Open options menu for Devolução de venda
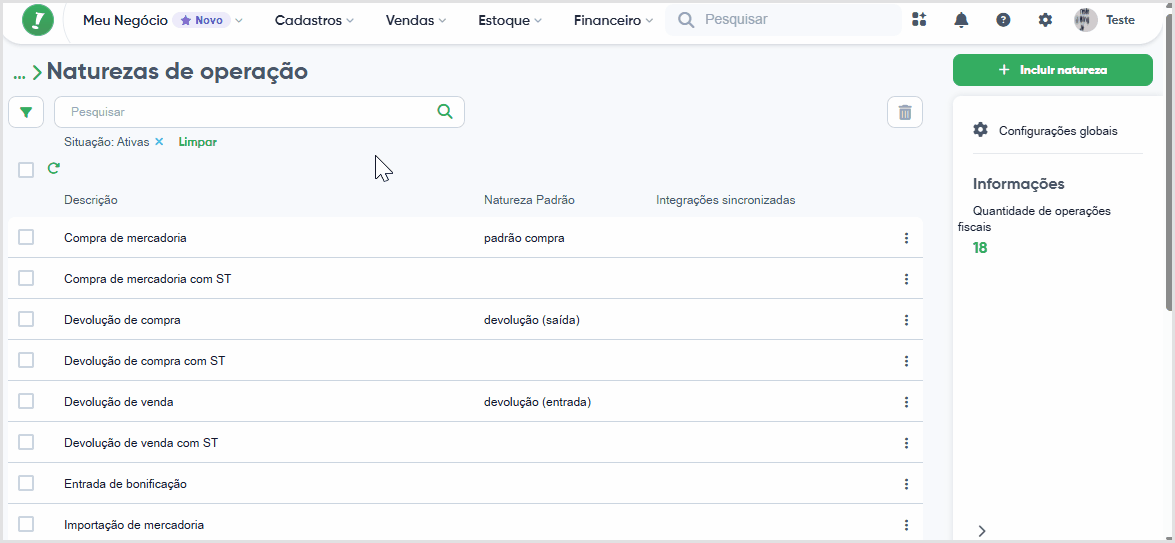Image resolution: width=1175 pixels, height=543 pixels. pyautogui.click(x=906, y=402)
